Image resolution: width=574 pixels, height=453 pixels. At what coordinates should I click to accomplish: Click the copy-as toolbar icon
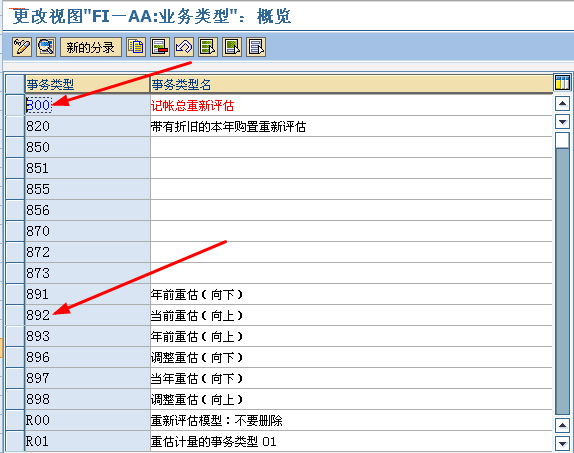tap(136, 47)
